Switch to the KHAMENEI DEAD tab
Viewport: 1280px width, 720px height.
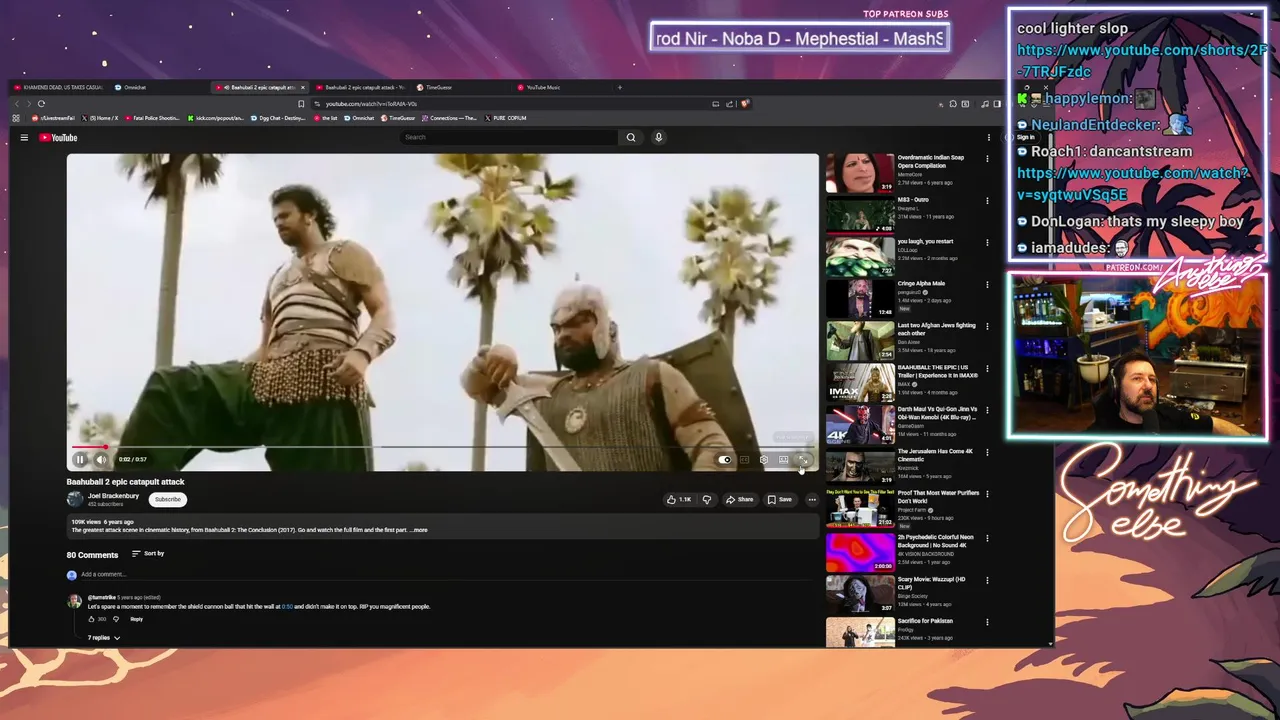pyautogui.click(x=60, y=87)
